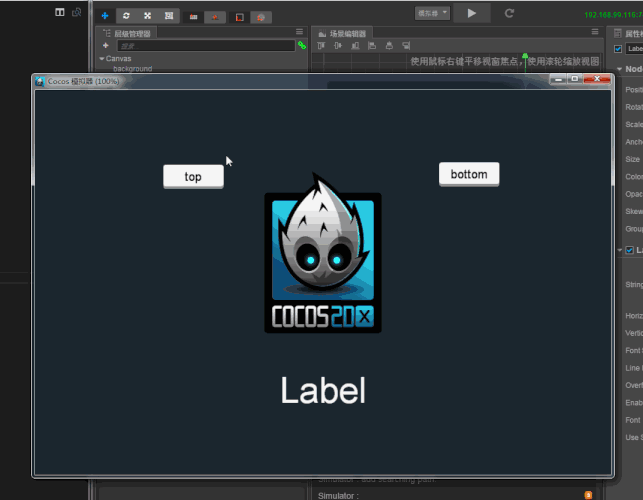Open the preview platform dropdown
The width and height of the screenshot is (643, 500).
[433, 14]
